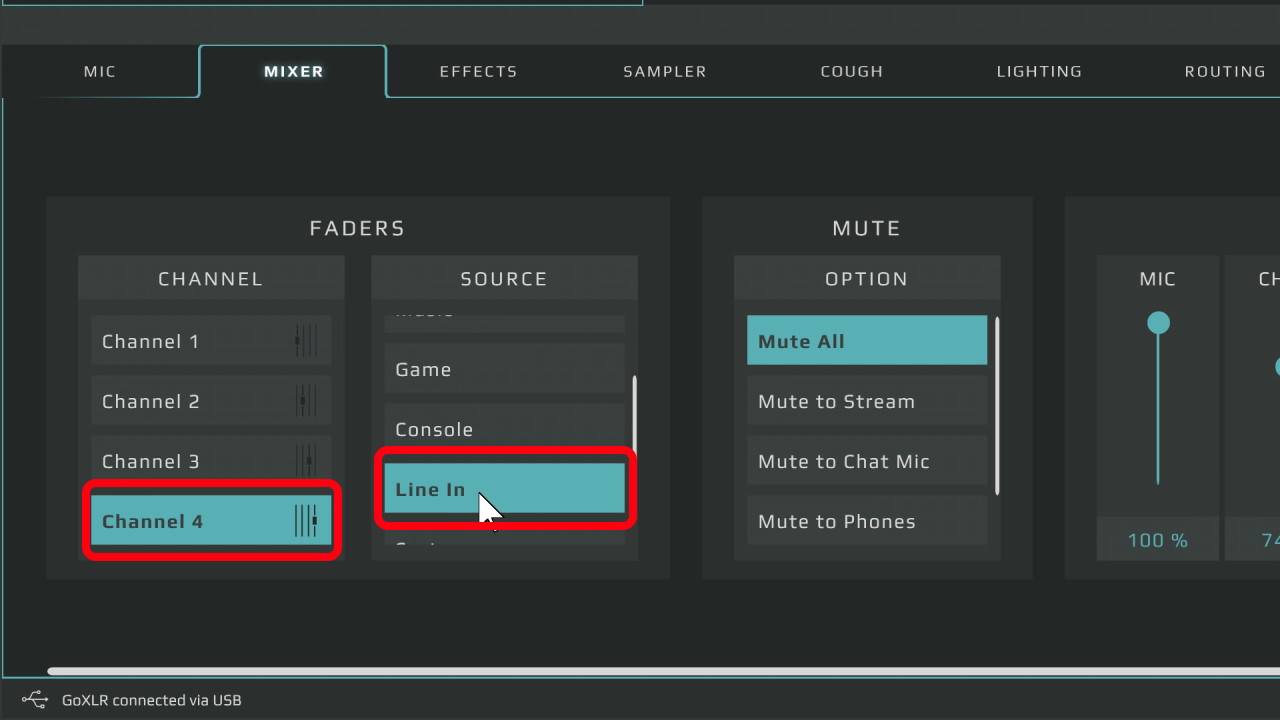Open the MIC tab
1280x720 pixels.
coord(99,71)
